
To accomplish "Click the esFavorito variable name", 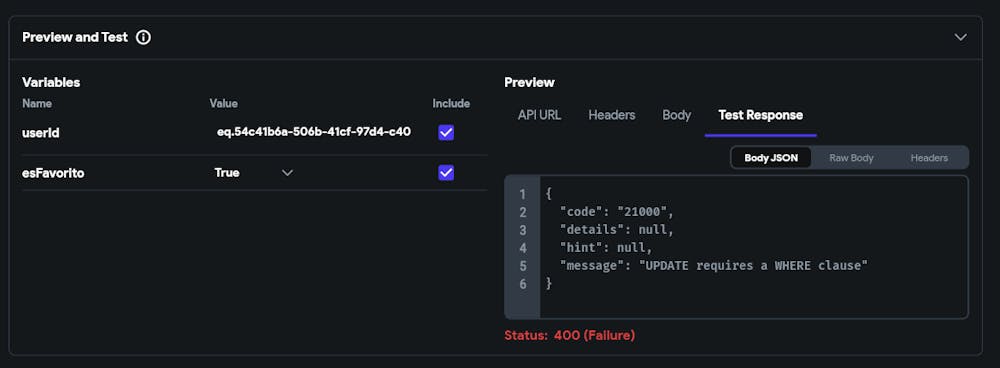I will 53,173.
